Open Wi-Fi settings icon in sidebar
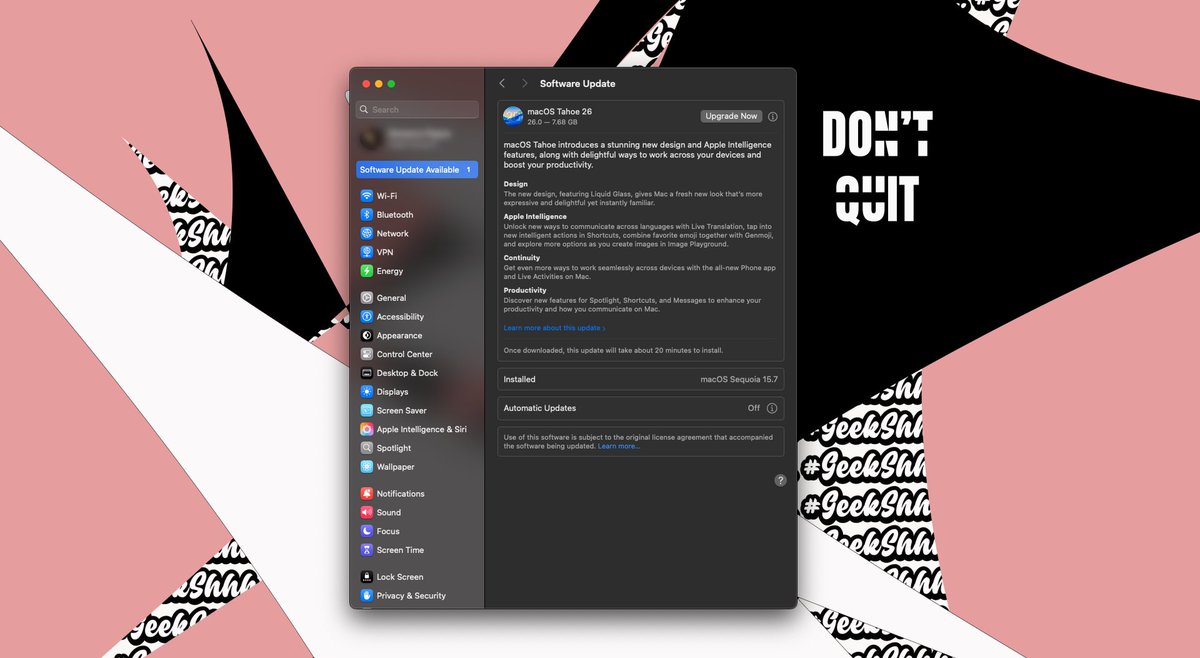 pos(367,196)
